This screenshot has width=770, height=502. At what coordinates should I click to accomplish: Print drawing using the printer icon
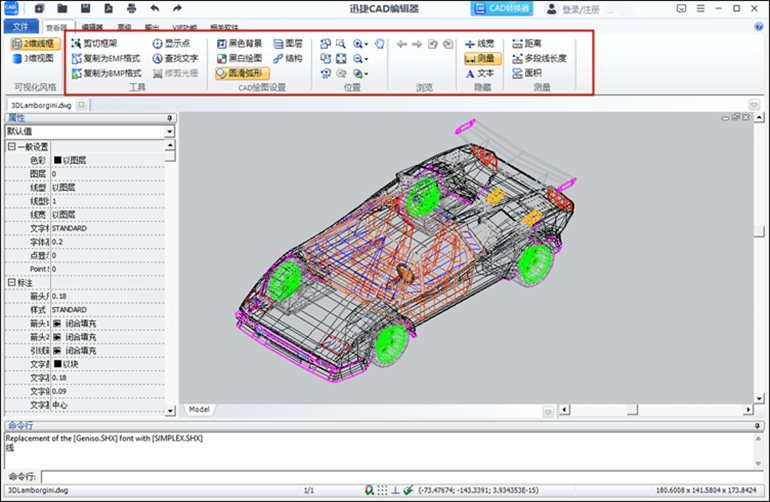click(131, 8)
